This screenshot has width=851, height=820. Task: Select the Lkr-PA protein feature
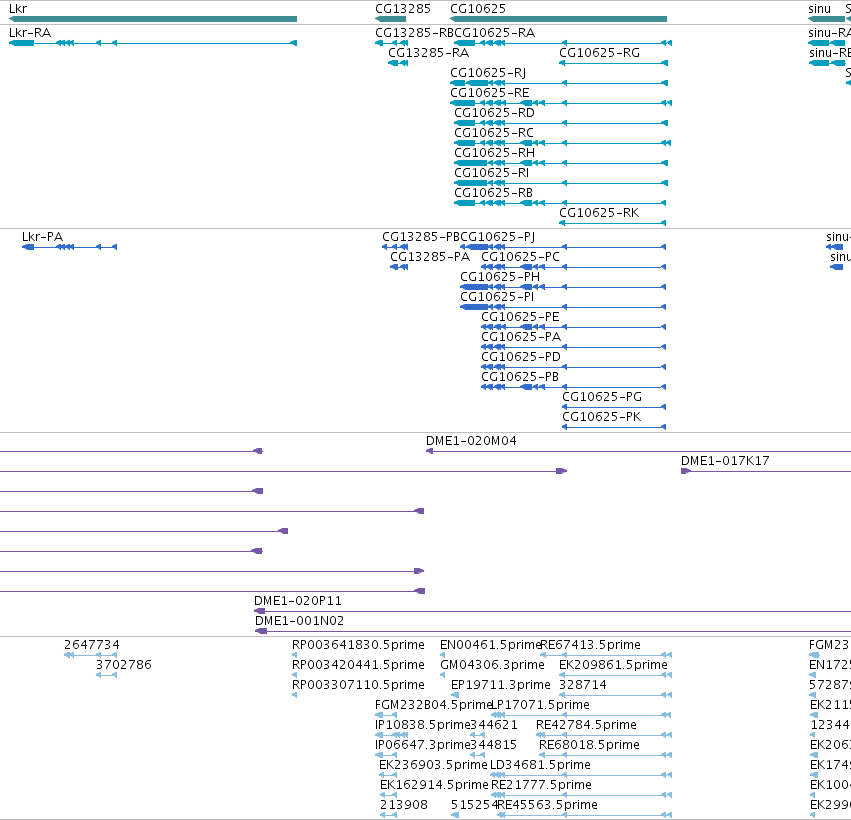[69, 247]
